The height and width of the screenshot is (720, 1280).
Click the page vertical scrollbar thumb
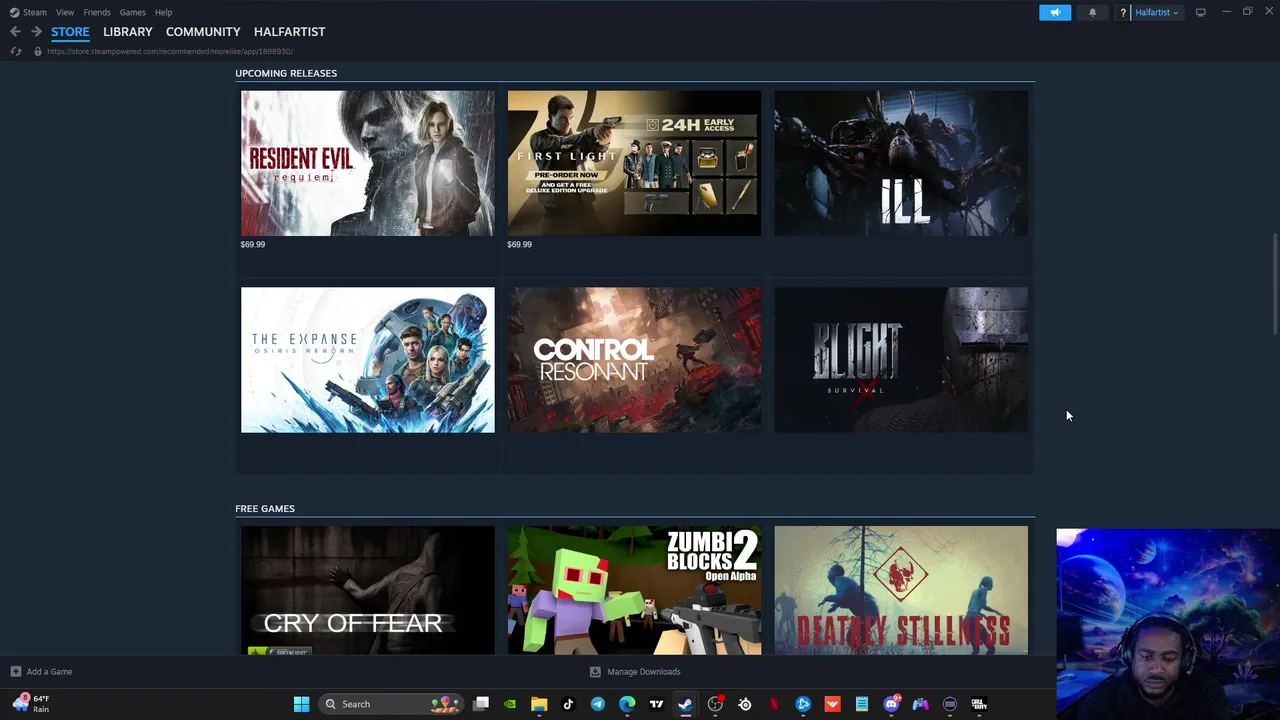tap(1274, 285)
